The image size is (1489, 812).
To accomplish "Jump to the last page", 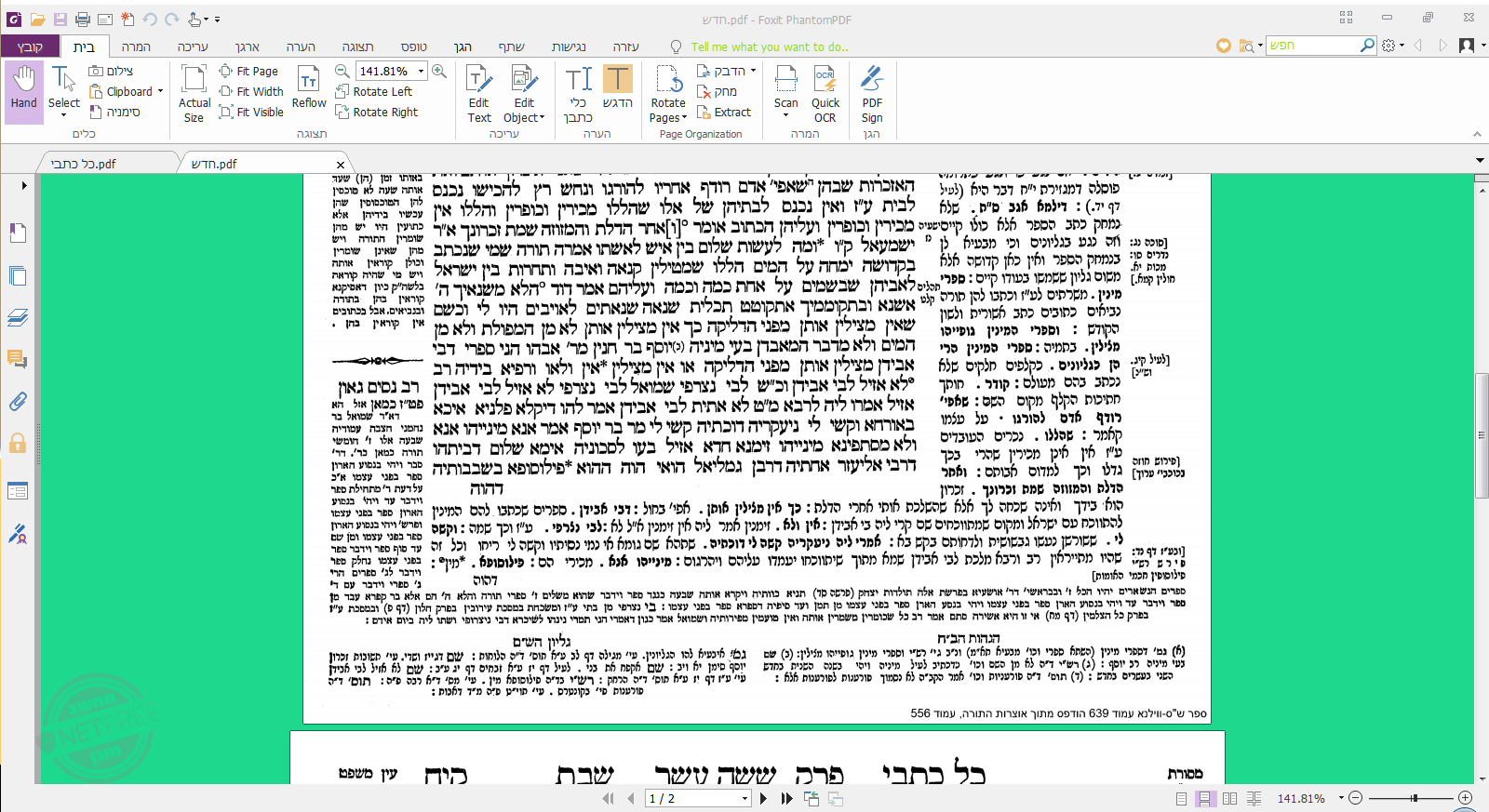I will [787, 798].
